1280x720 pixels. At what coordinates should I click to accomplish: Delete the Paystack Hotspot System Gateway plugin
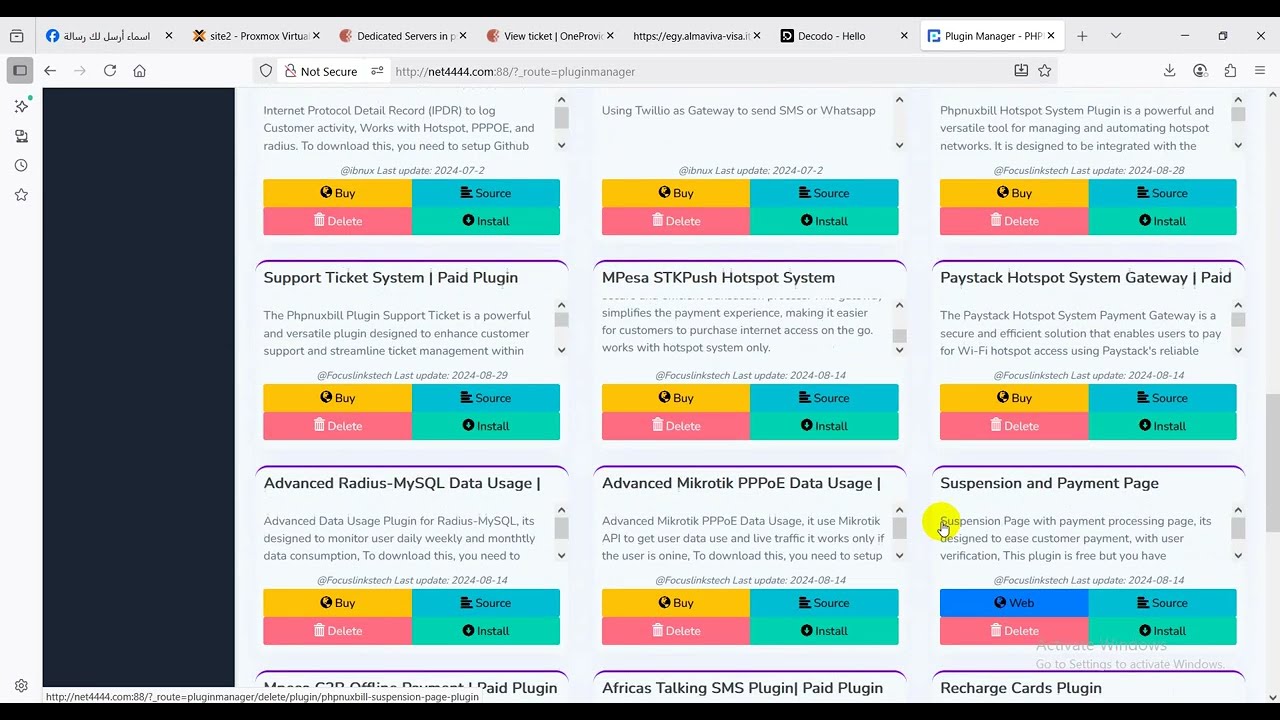[1014, 426]
